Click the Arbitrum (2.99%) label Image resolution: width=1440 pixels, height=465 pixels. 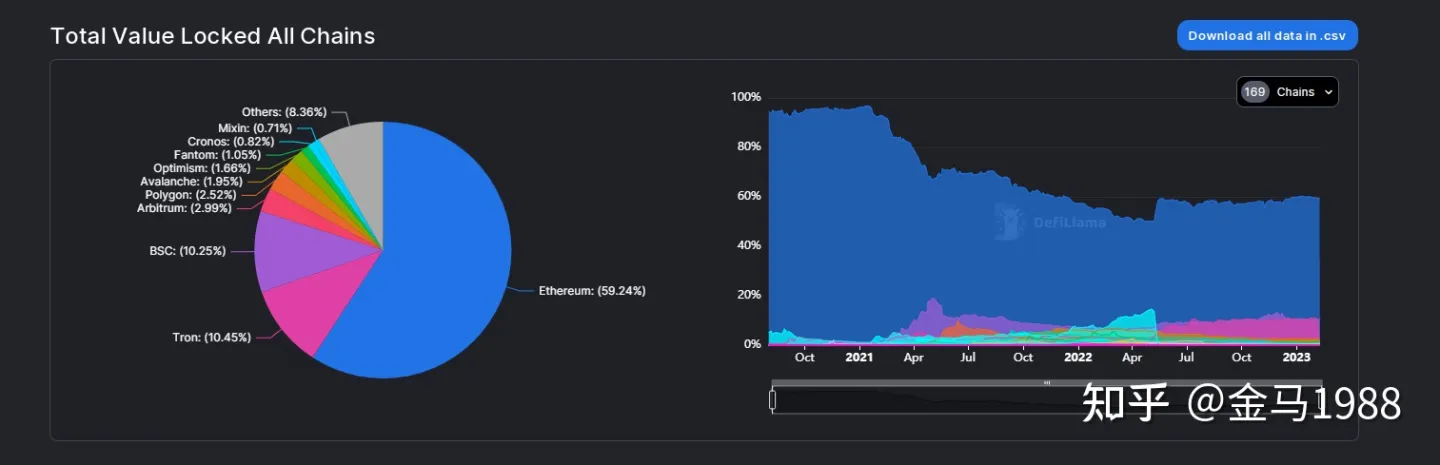(184, 208)
